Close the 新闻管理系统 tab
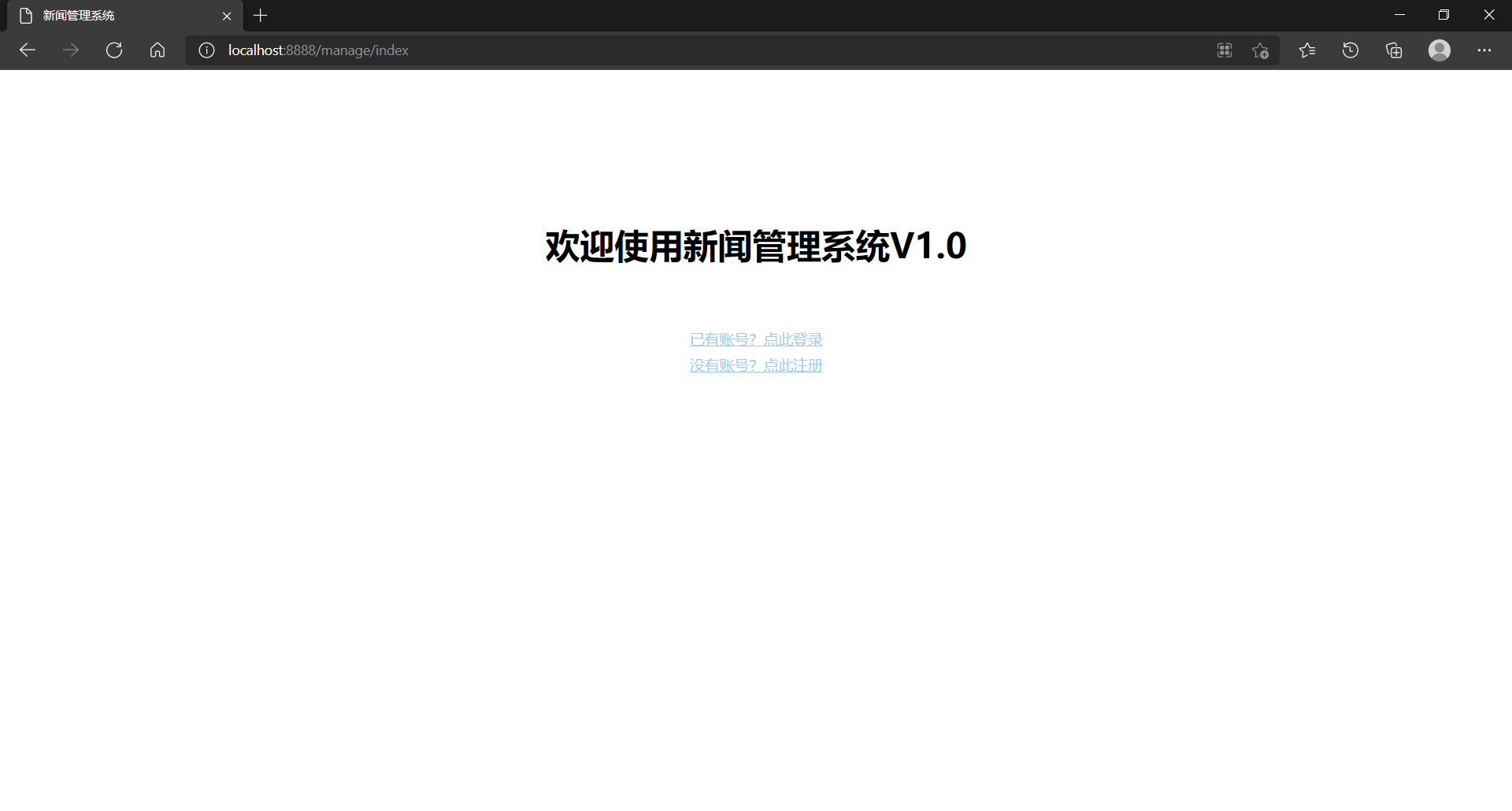 [x=228, y=16]
